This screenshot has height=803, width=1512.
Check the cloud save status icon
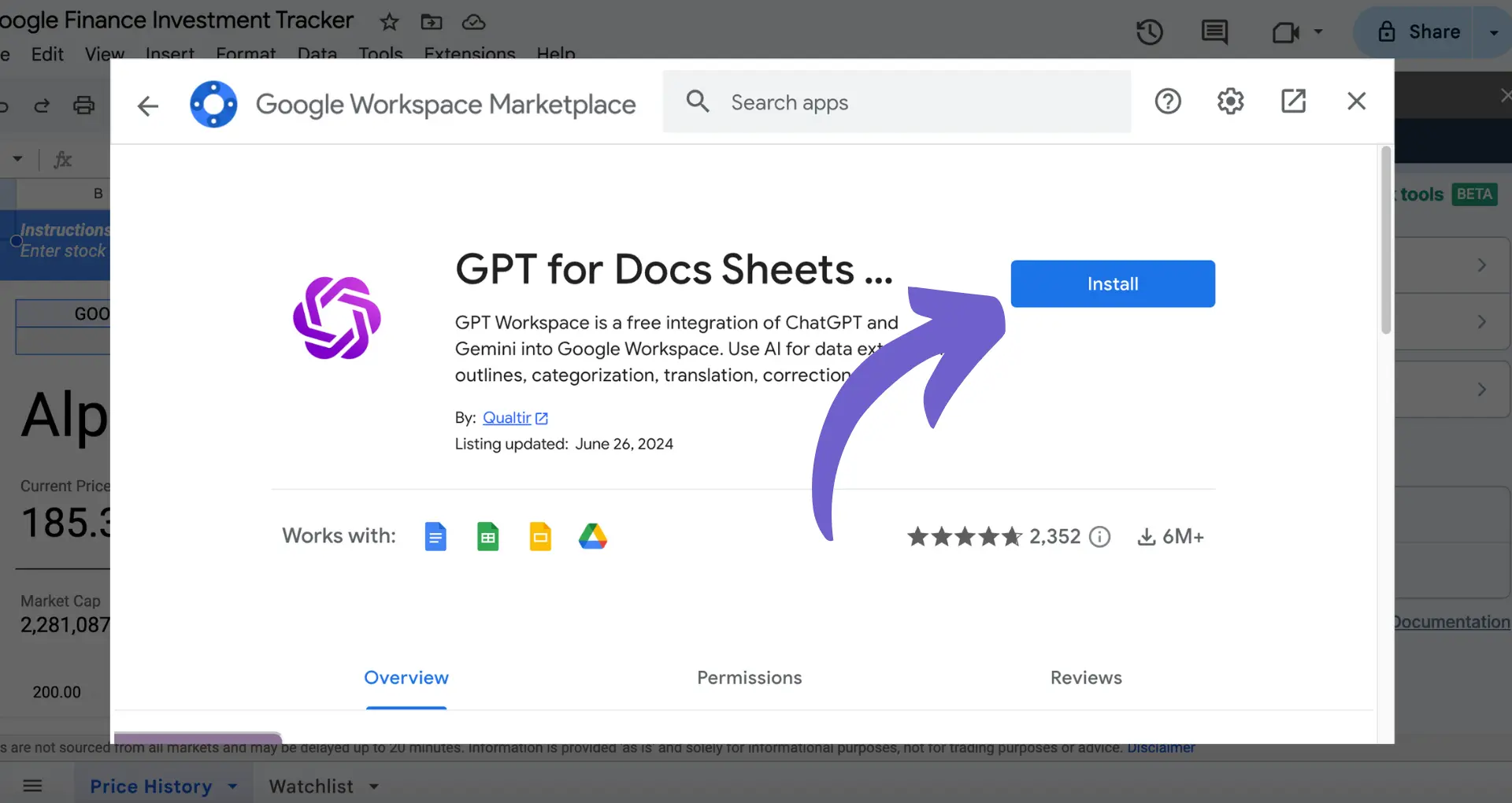pyautogui.click(x=473, y=22)
